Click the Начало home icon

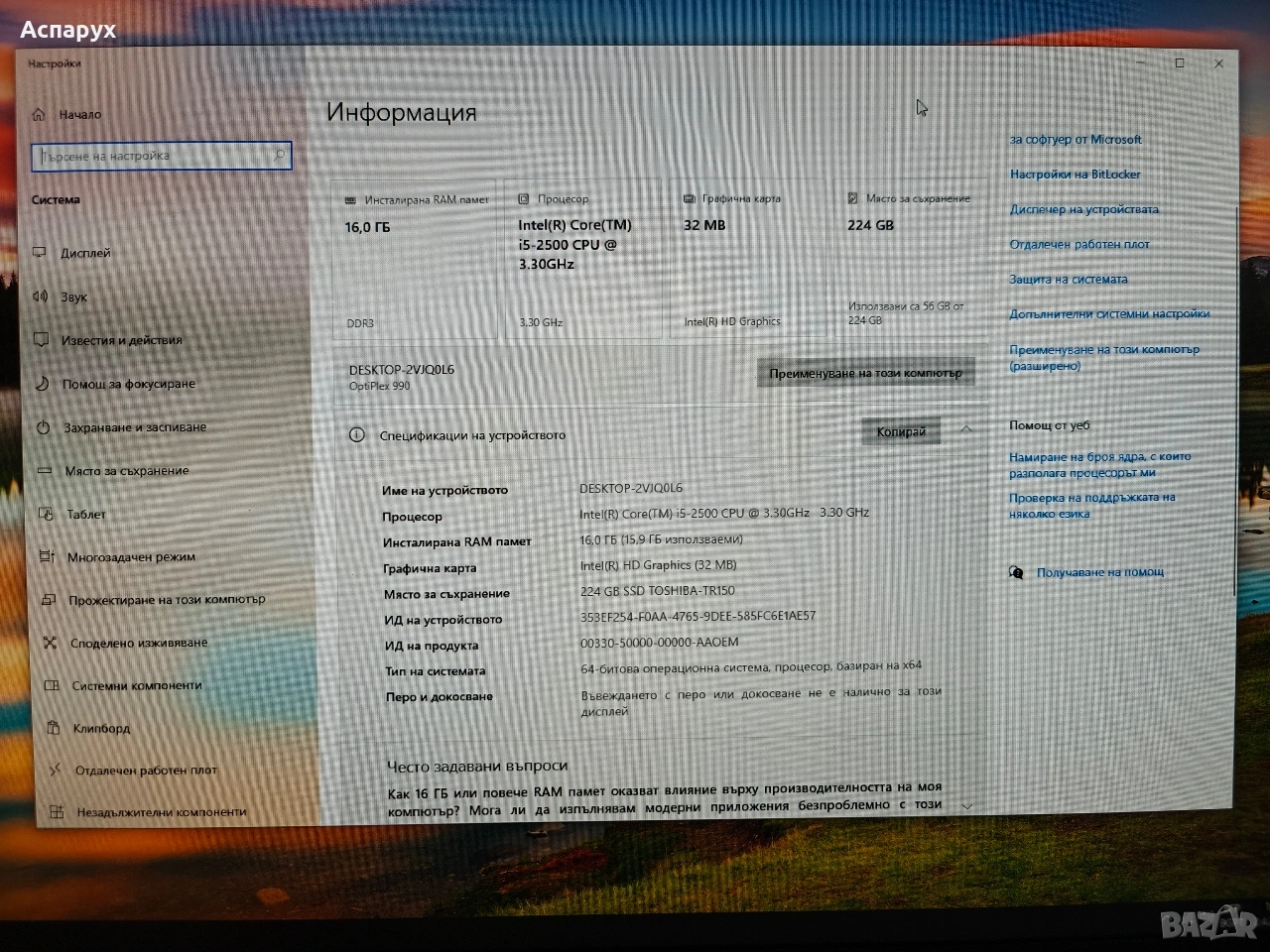39,114
